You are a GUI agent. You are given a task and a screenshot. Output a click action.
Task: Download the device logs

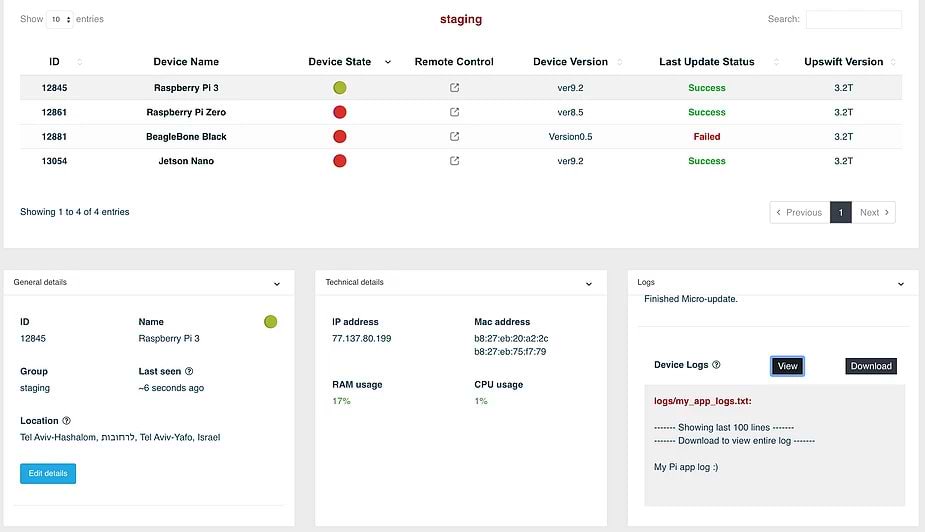point(870,366)
